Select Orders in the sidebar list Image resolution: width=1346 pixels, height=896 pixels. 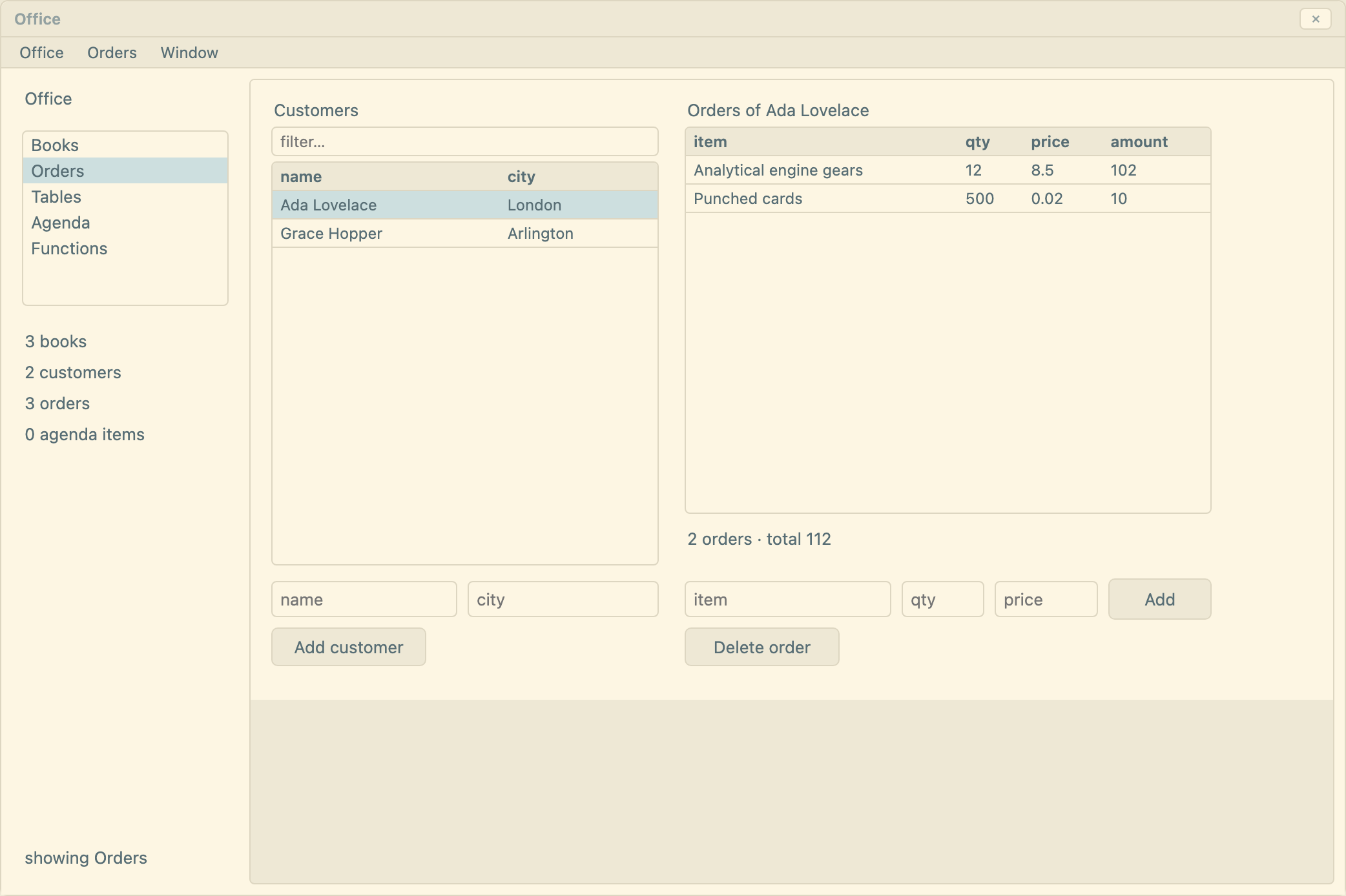(125, 171)
